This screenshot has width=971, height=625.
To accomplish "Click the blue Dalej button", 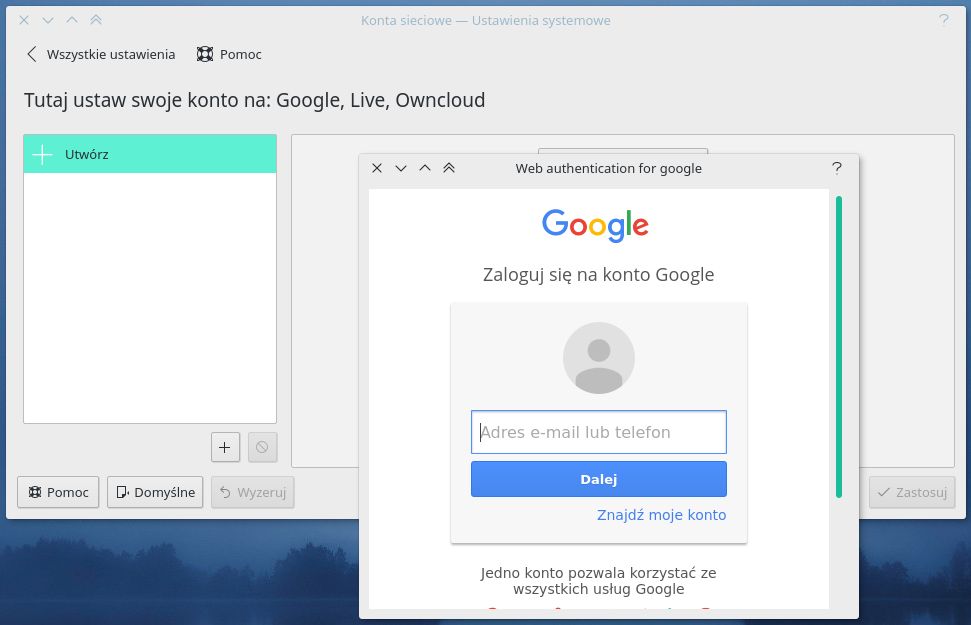I will point(599,479).
